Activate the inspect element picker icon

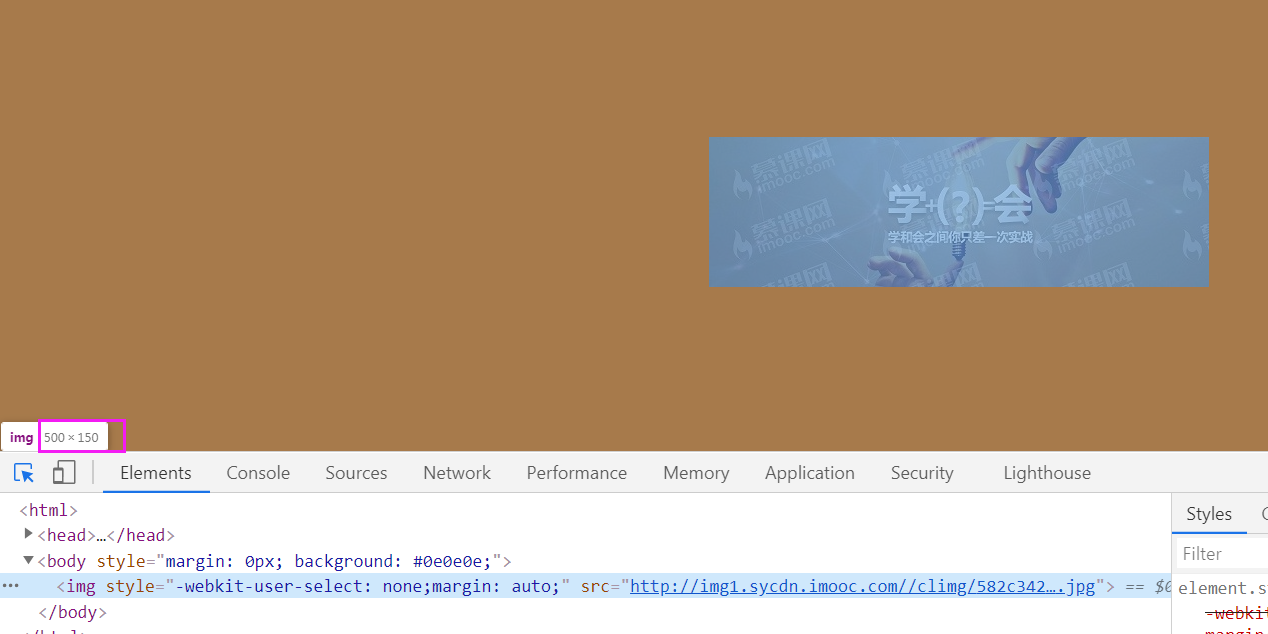tap(24, 473)
